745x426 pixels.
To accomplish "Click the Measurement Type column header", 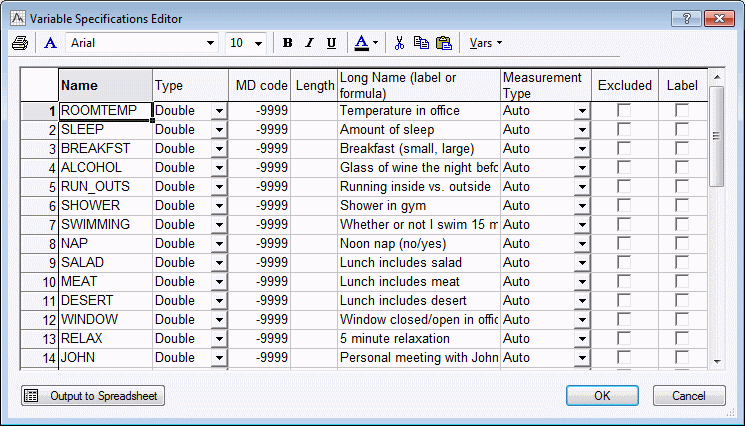I will point(545,85).
